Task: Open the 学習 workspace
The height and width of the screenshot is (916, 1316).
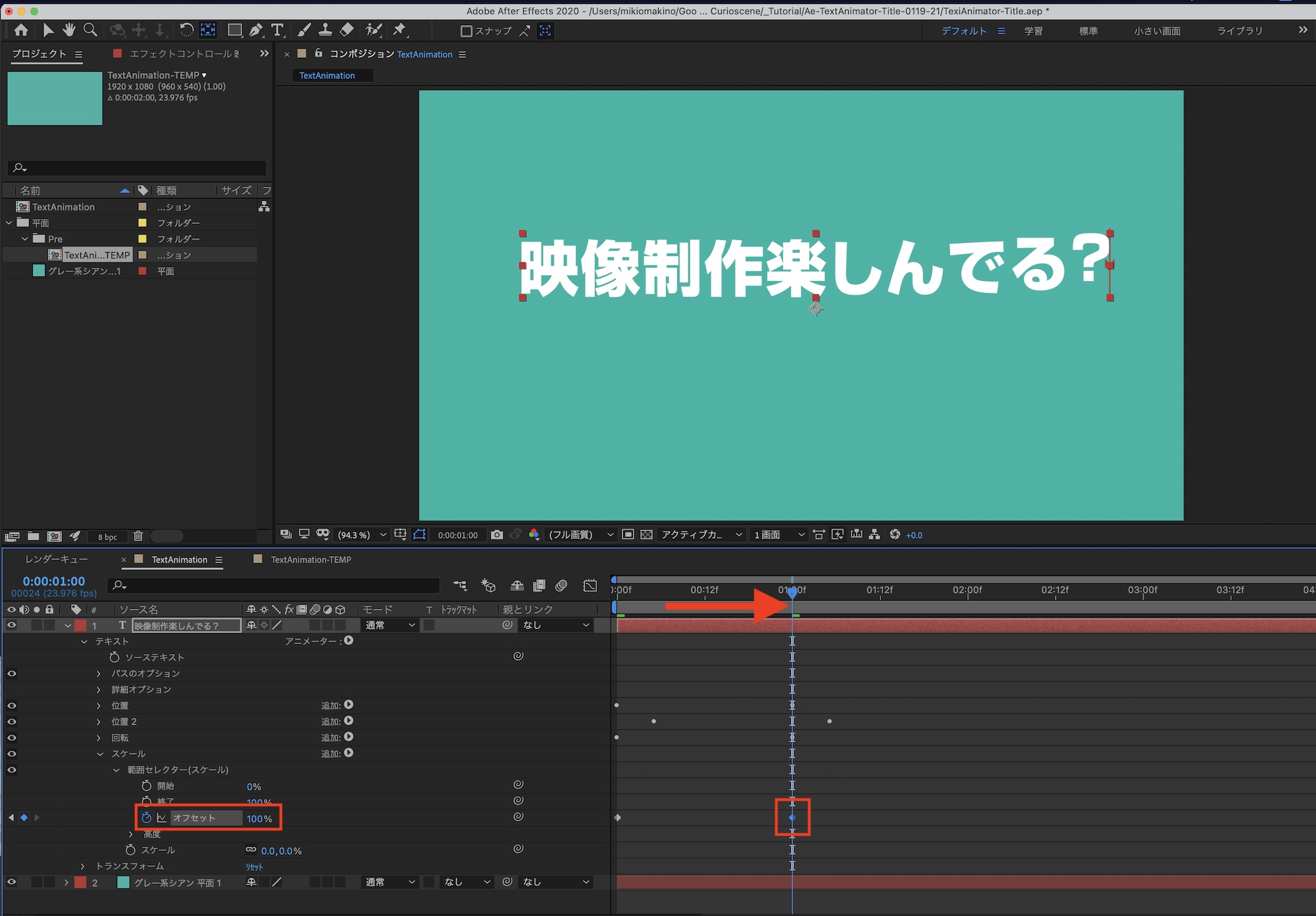Action: 1033,31
